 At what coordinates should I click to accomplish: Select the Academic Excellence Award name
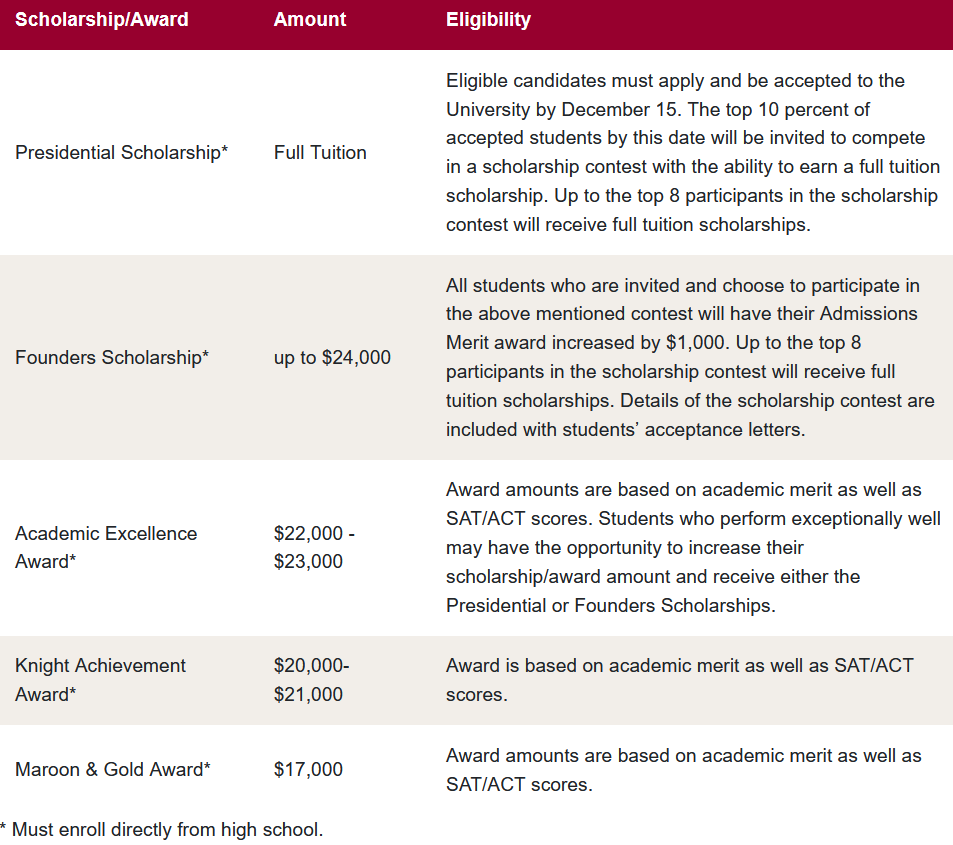[x=106, y=547]
